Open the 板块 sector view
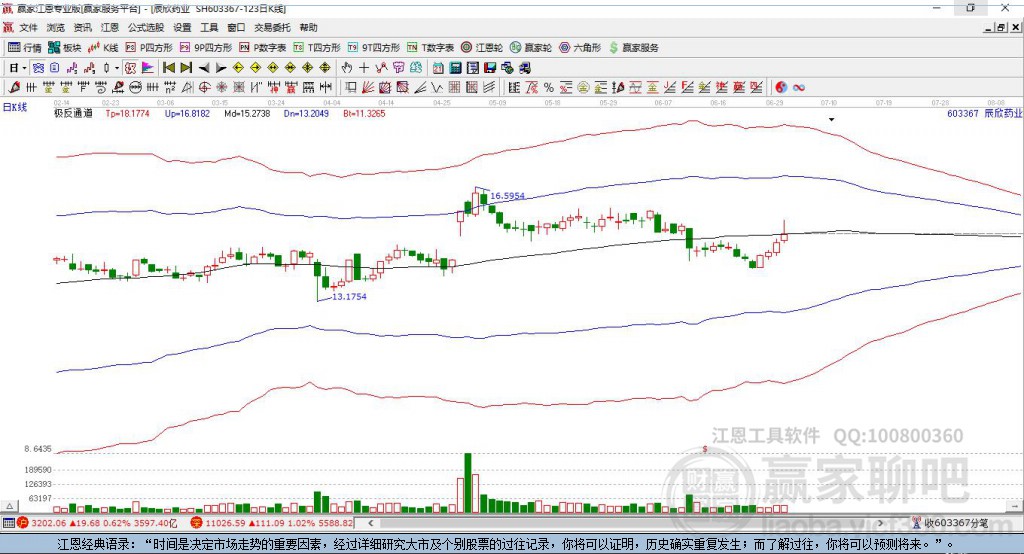 pyautogui.click(x=64, y=48)
